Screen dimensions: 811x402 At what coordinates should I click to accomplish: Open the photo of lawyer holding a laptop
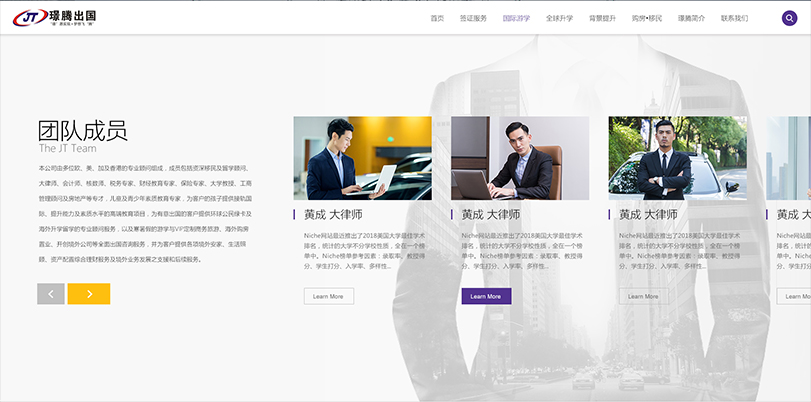pos(362,158)
